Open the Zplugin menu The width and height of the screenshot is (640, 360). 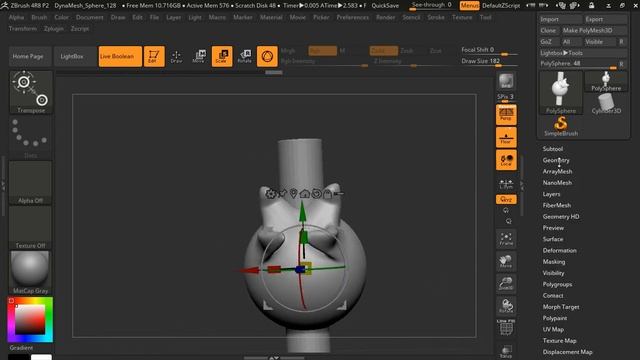[53, 29]
